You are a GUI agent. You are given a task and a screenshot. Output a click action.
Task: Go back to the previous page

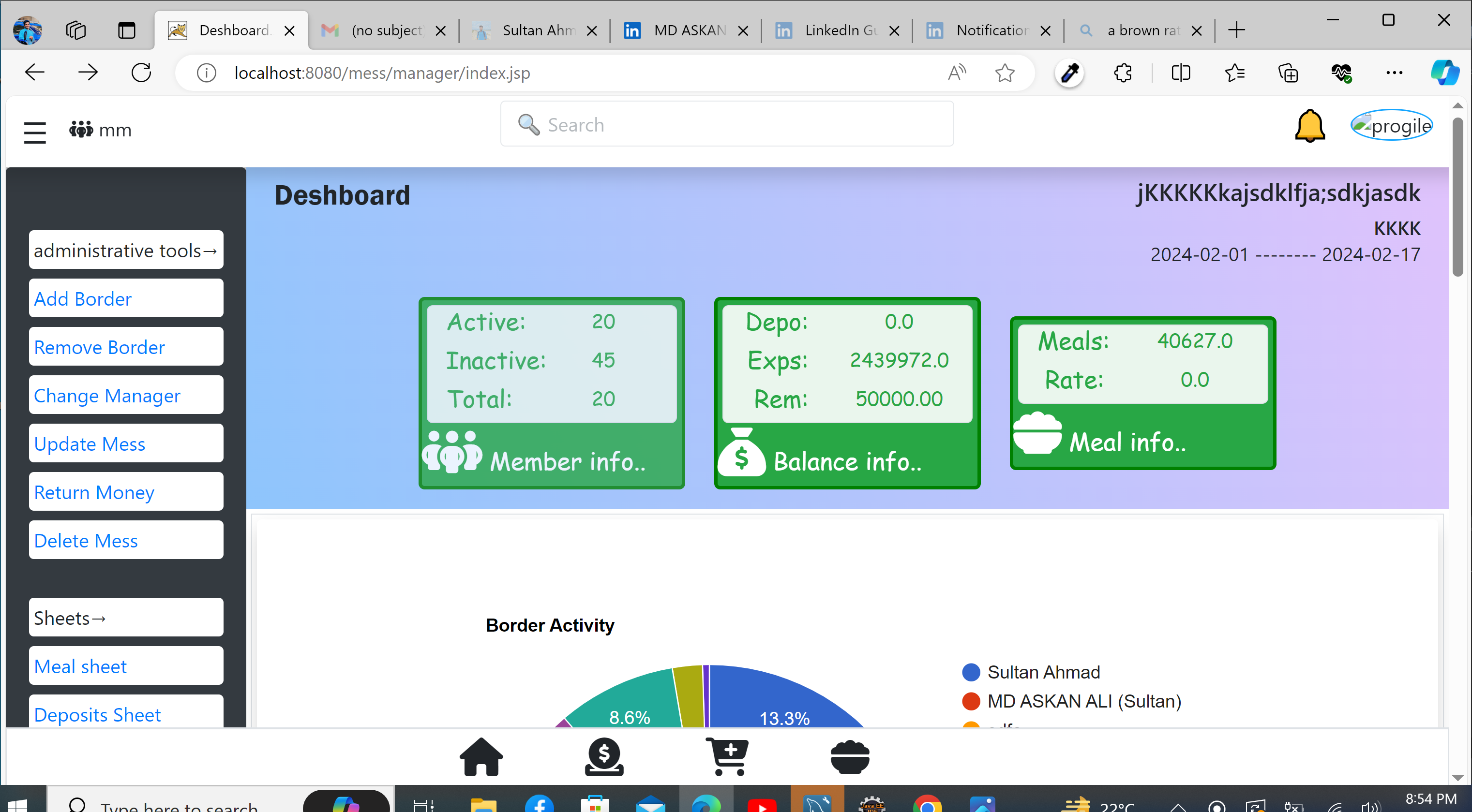[35, 73]
